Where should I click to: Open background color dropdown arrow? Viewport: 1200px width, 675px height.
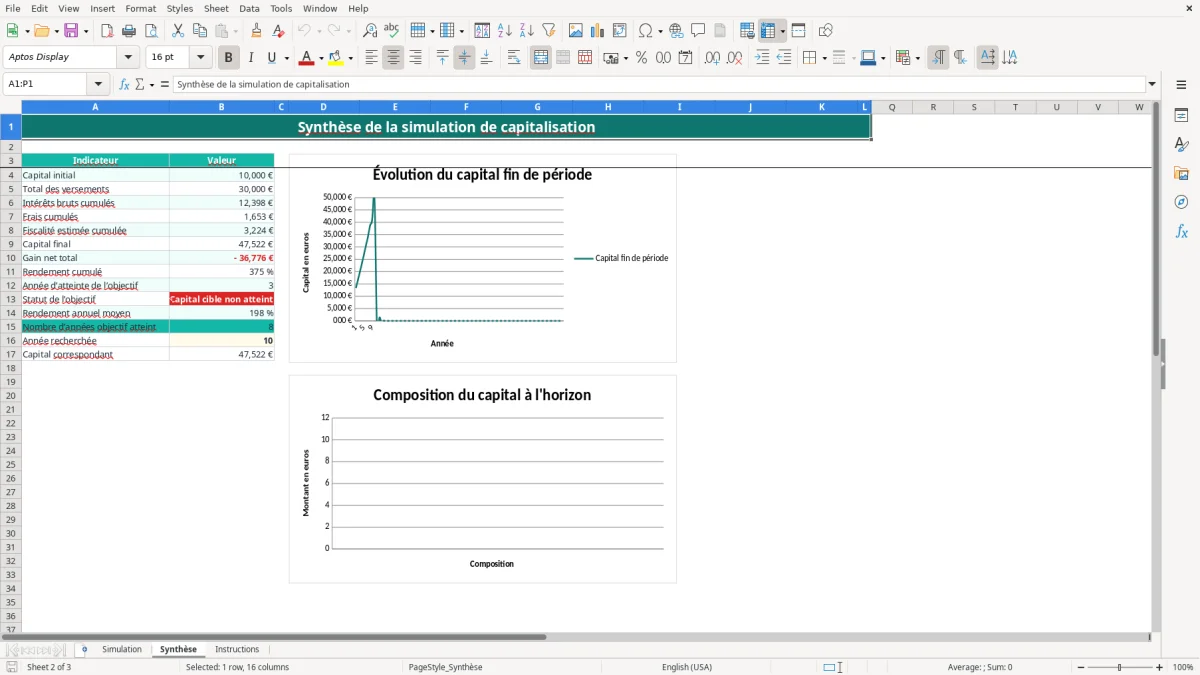pos(351,58)
